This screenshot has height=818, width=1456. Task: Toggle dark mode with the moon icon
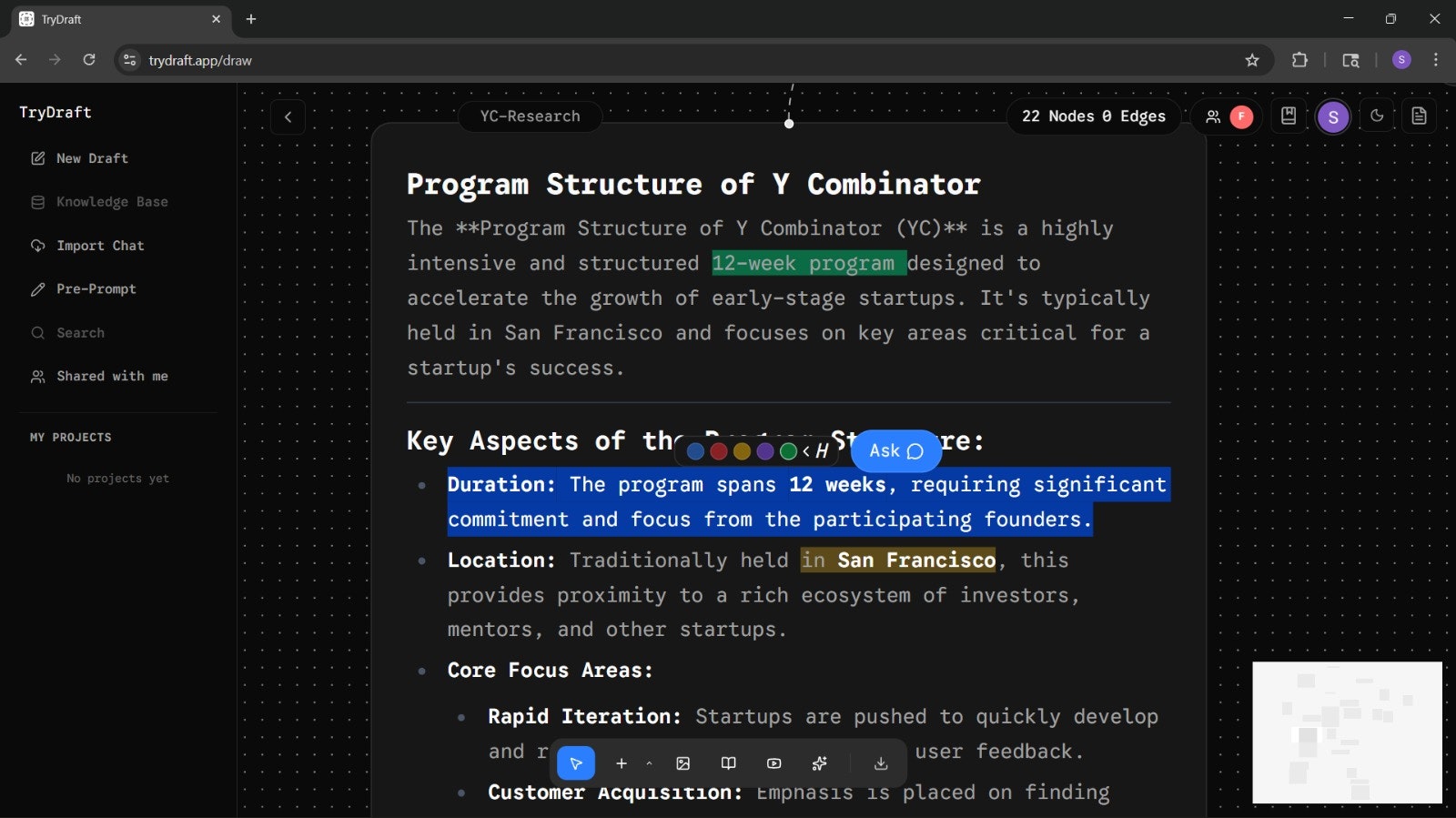coord(1377,116)
